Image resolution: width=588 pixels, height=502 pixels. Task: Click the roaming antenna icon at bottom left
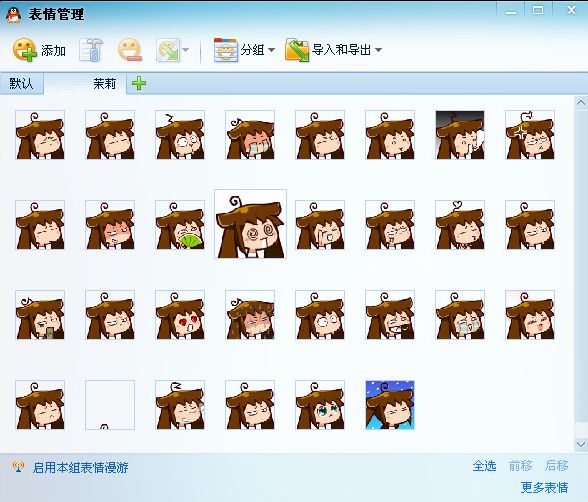(x=18, y=467)
